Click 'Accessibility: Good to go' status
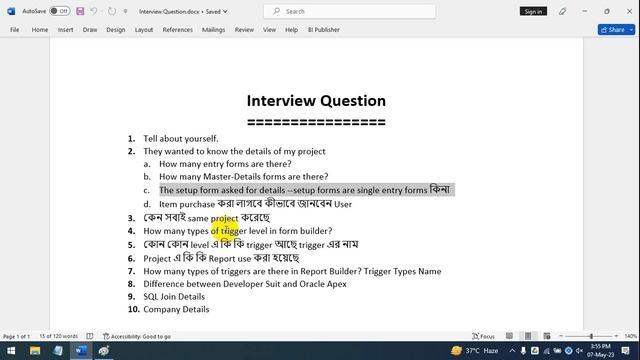The height and width of the screenshot is (360, 640). 137,336
